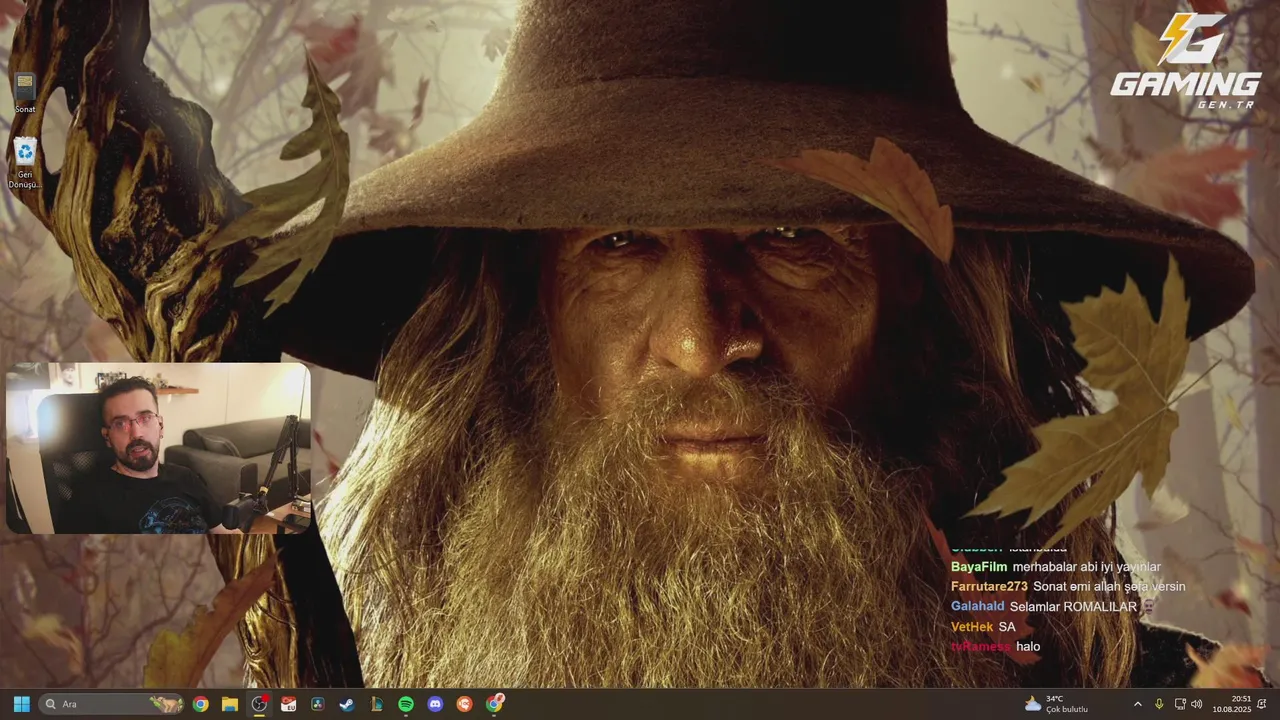The image size is (1280, 720).
Task: Launch DaVinci Resolve from the taskbar
Action: tap(318, 704)
